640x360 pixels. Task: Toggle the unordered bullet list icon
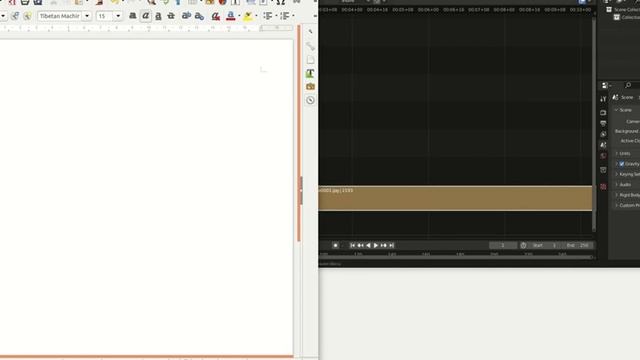point(267,16)
